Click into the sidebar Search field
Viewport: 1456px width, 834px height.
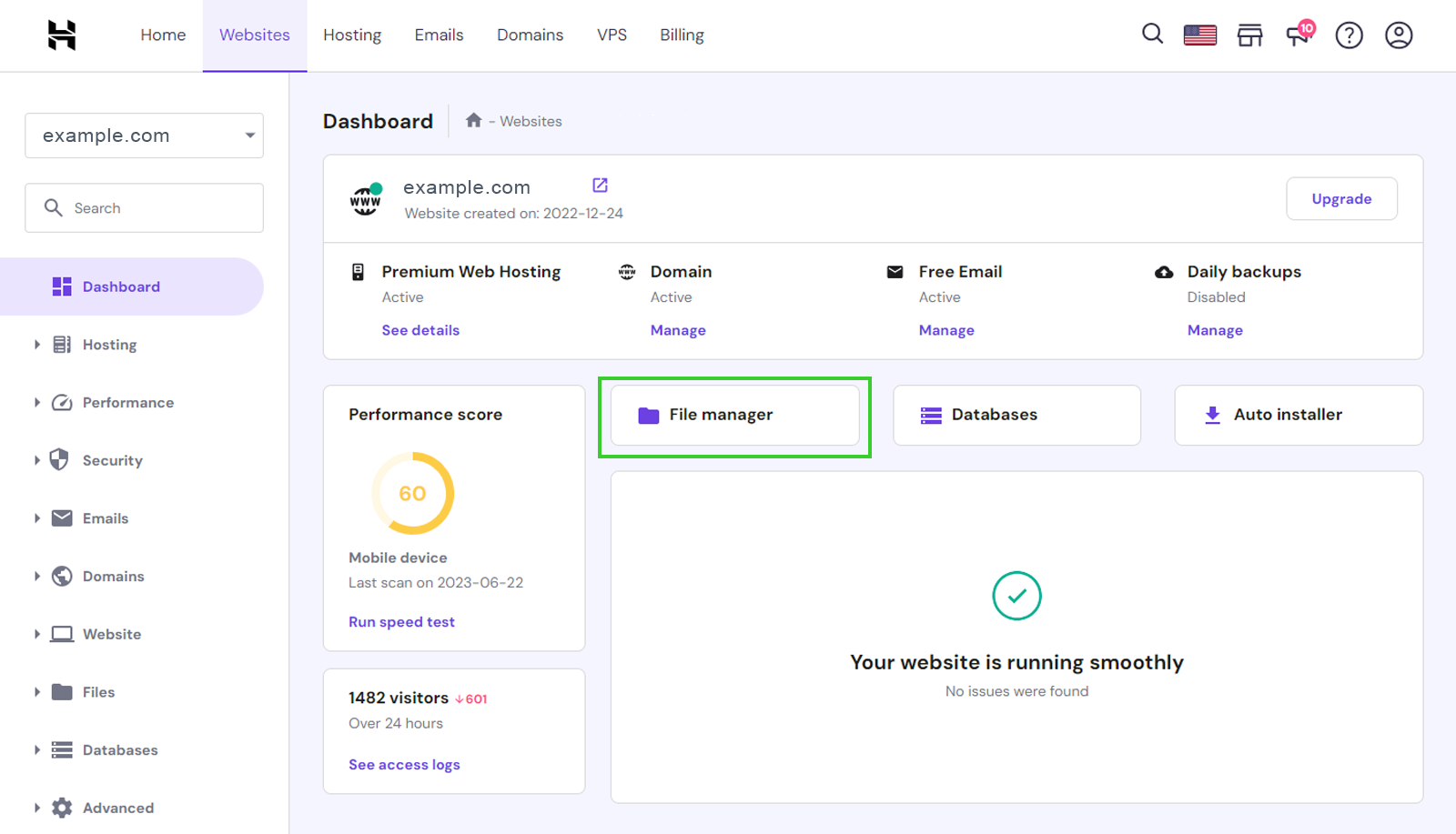144,207
